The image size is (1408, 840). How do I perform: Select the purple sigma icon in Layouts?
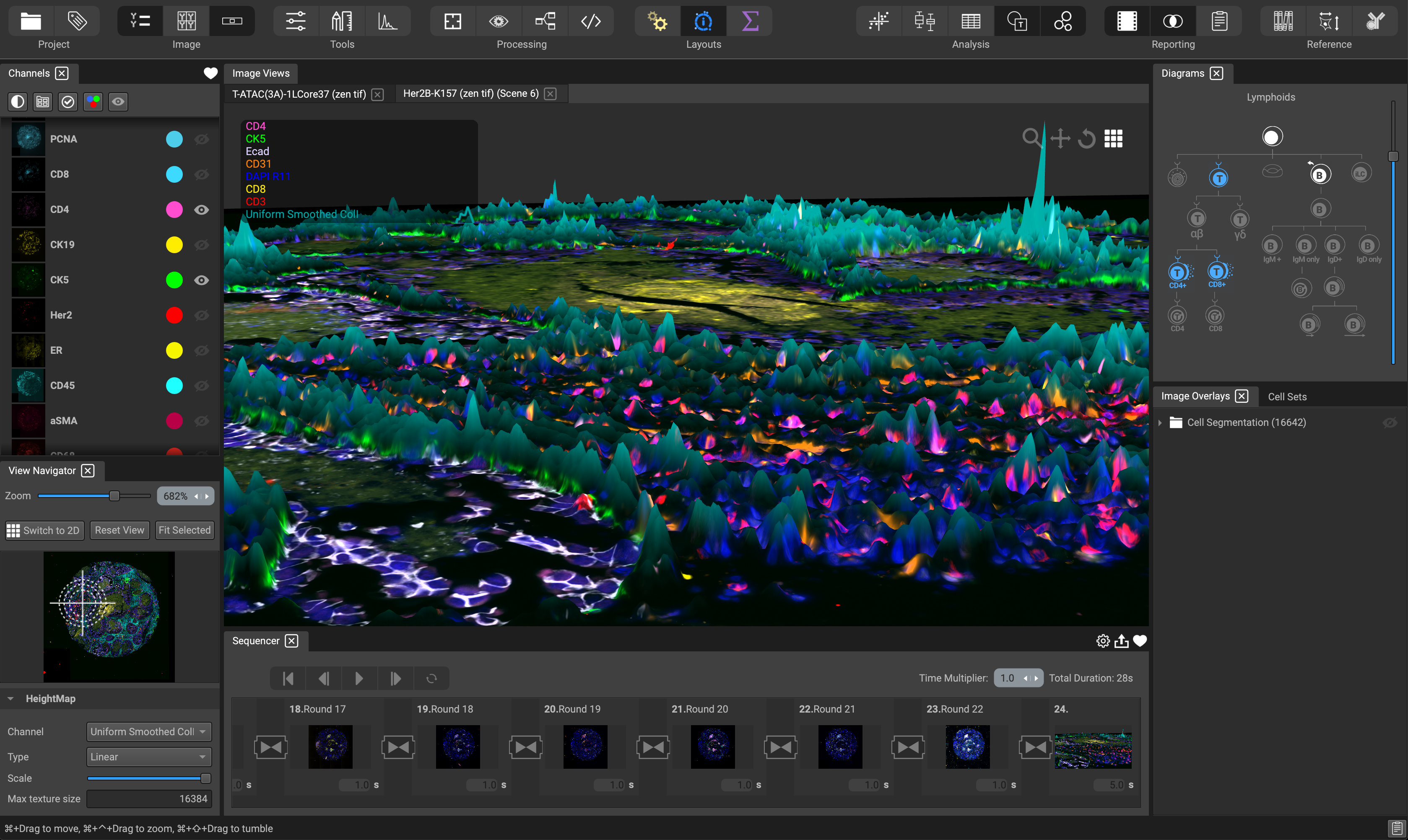[750, 21]
